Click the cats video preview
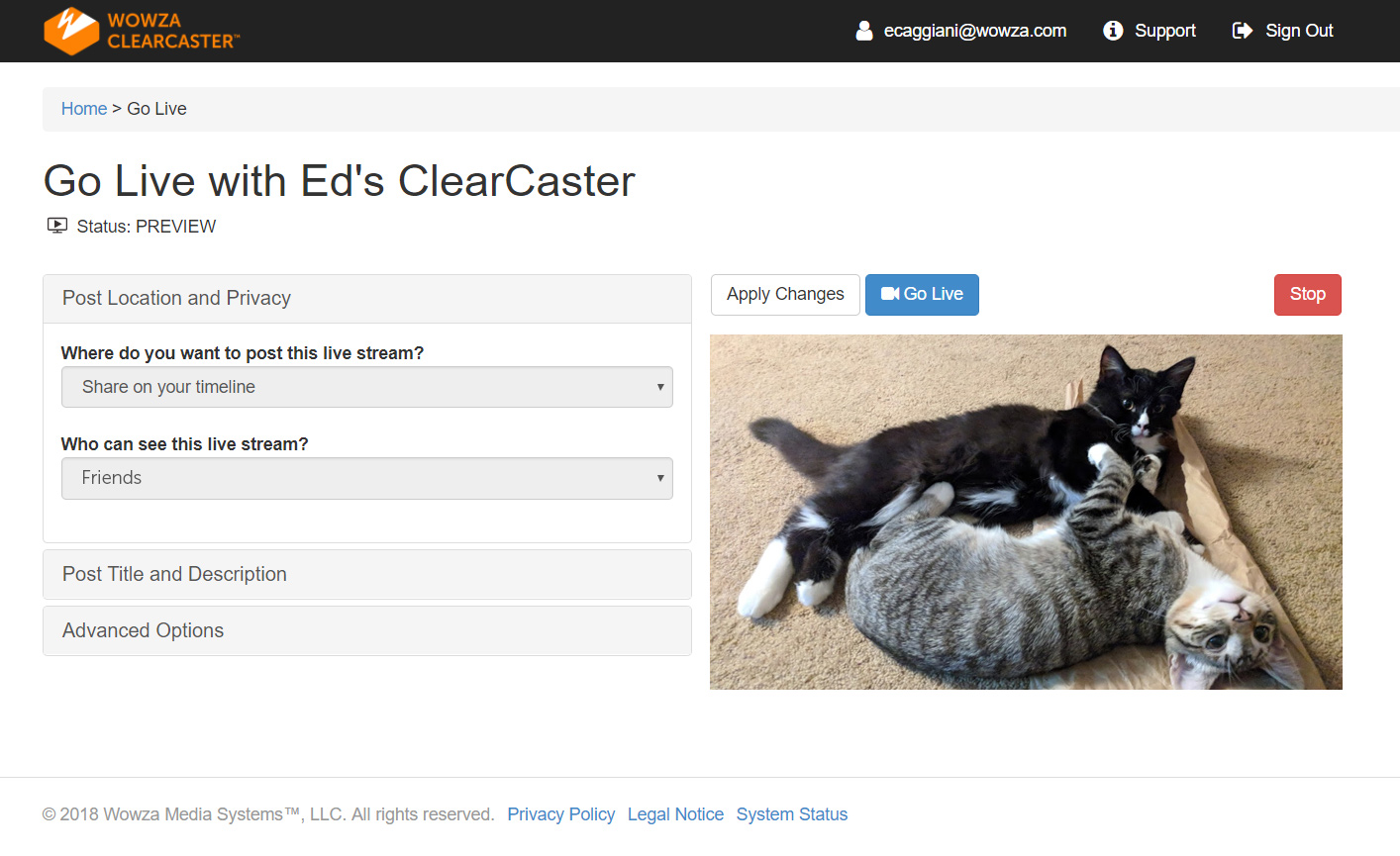The height and width of the screenshot is (856, 1400). (x=1026, y=512)
